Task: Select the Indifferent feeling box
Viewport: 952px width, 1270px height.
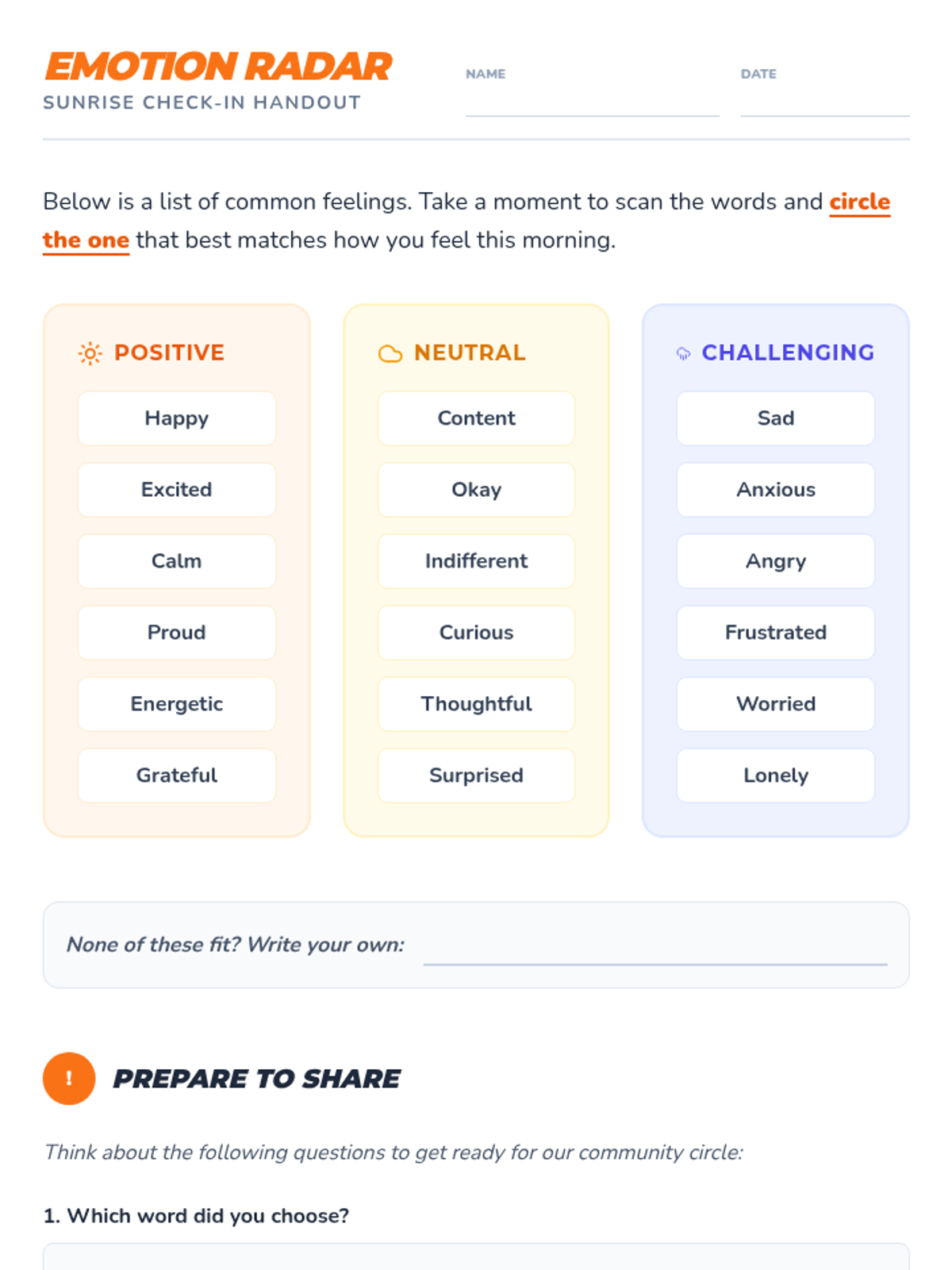Action: tap(476, 561)
